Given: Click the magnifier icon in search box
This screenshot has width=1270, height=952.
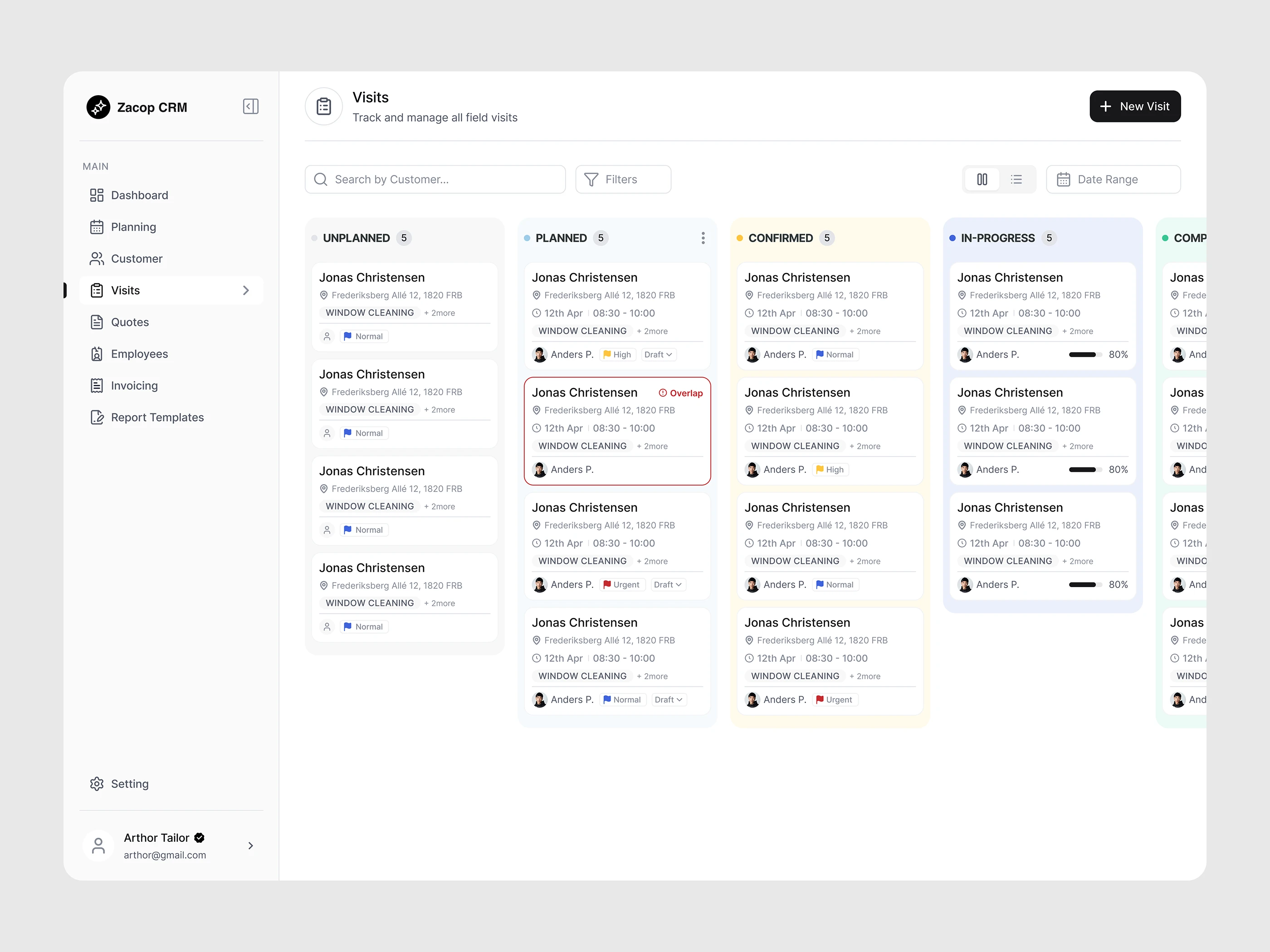Looking at the screenshot, I should 320,180.
